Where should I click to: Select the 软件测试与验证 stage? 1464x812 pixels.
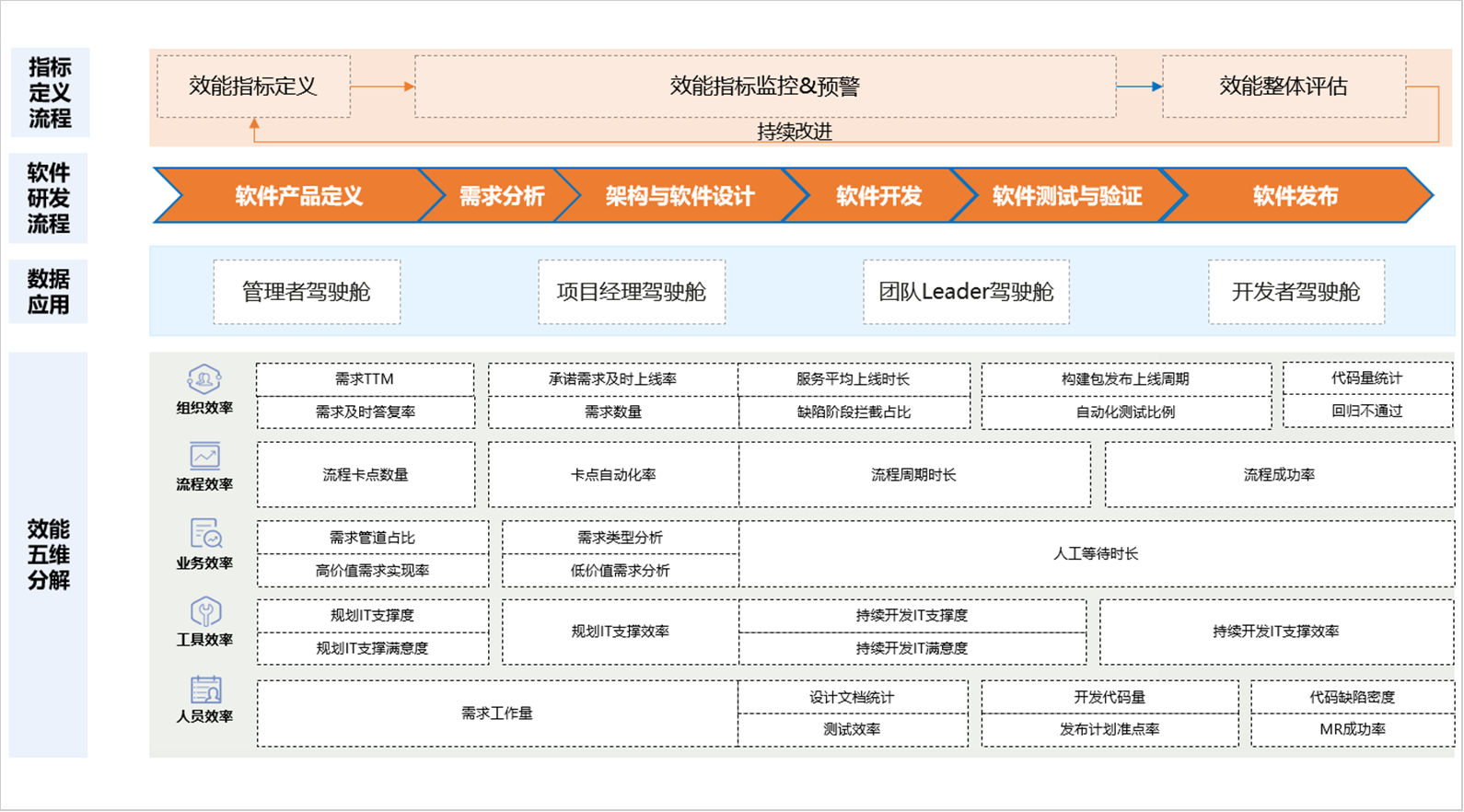pyautogui.click(x=1066, y=196)
